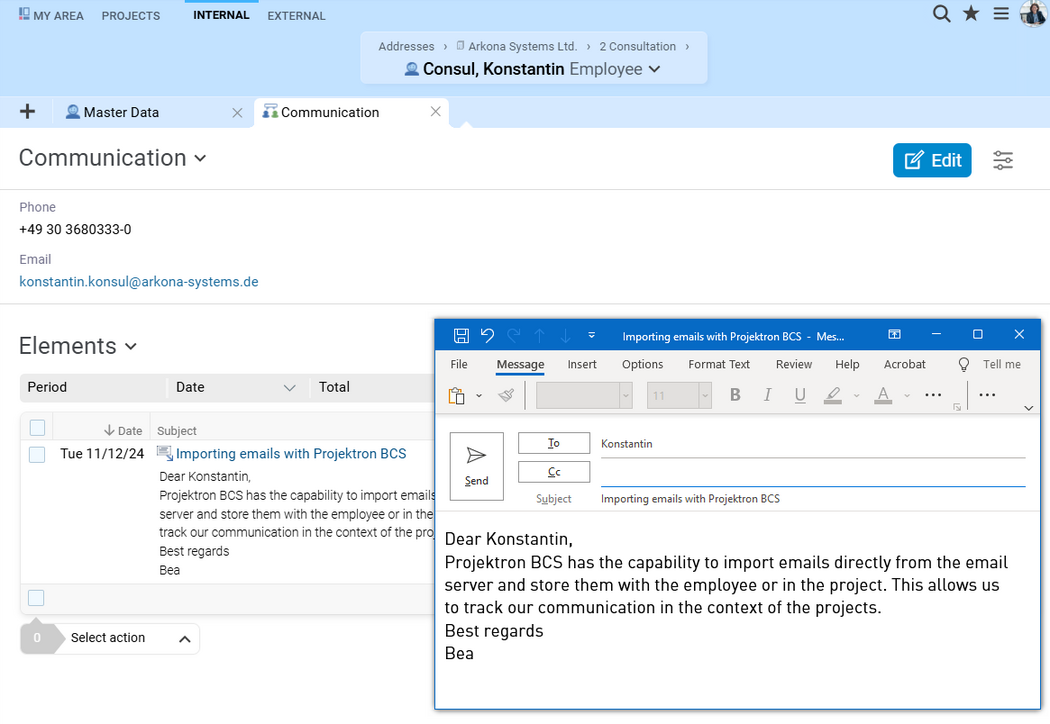Click the Paste clipboard icon

pos(457,396)
